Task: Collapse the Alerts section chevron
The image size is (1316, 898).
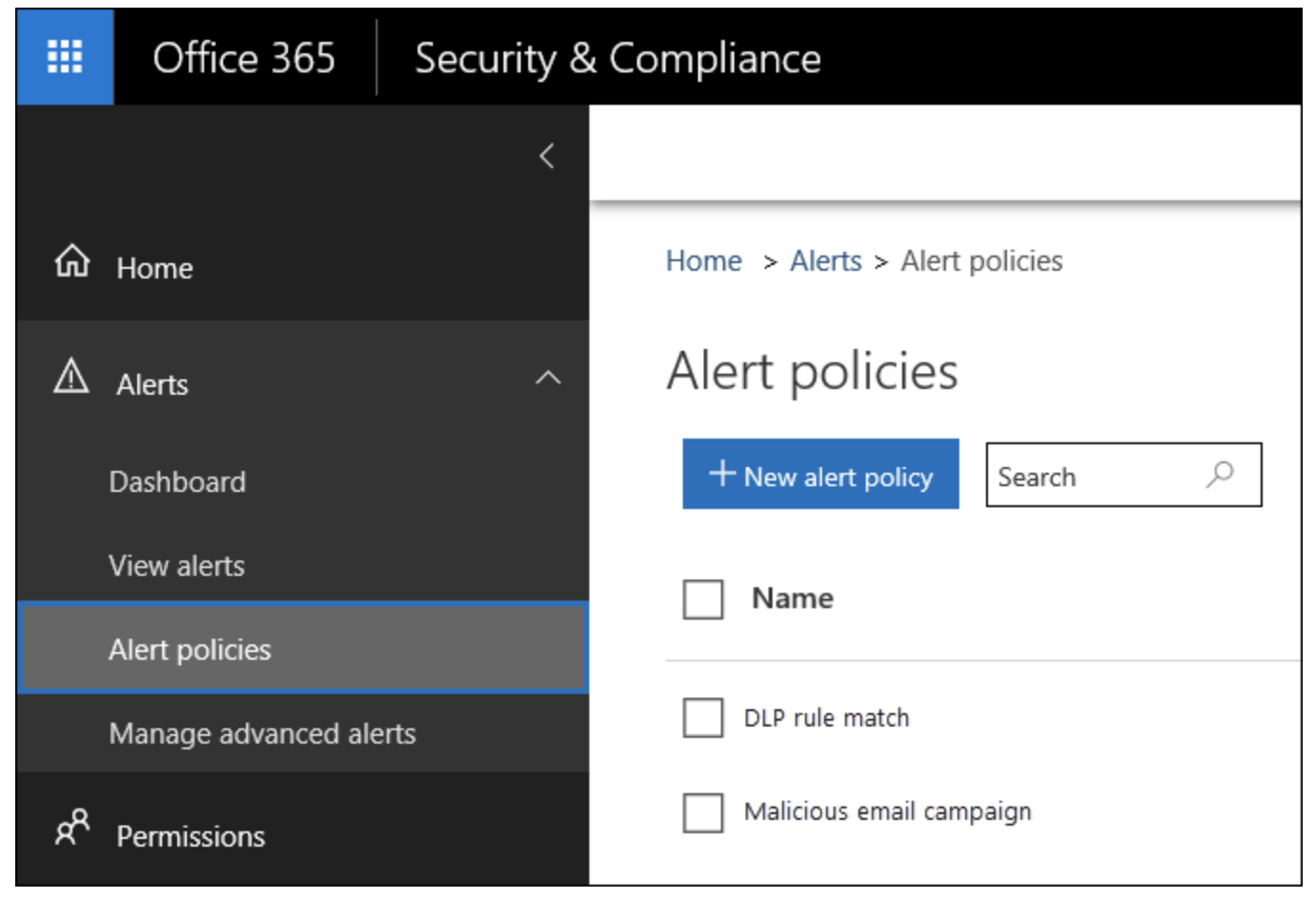Action: pyautogui.click(x=548, y=378)
